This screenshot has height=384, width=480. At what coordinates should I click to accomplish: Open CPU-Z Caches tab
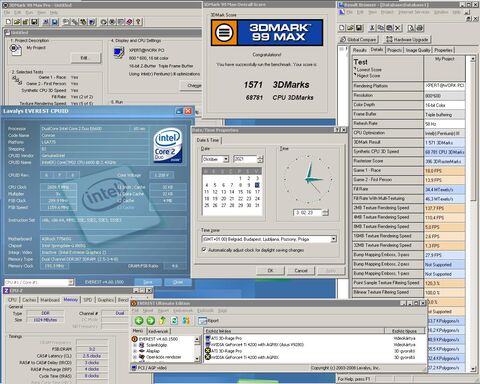(29, 300)
